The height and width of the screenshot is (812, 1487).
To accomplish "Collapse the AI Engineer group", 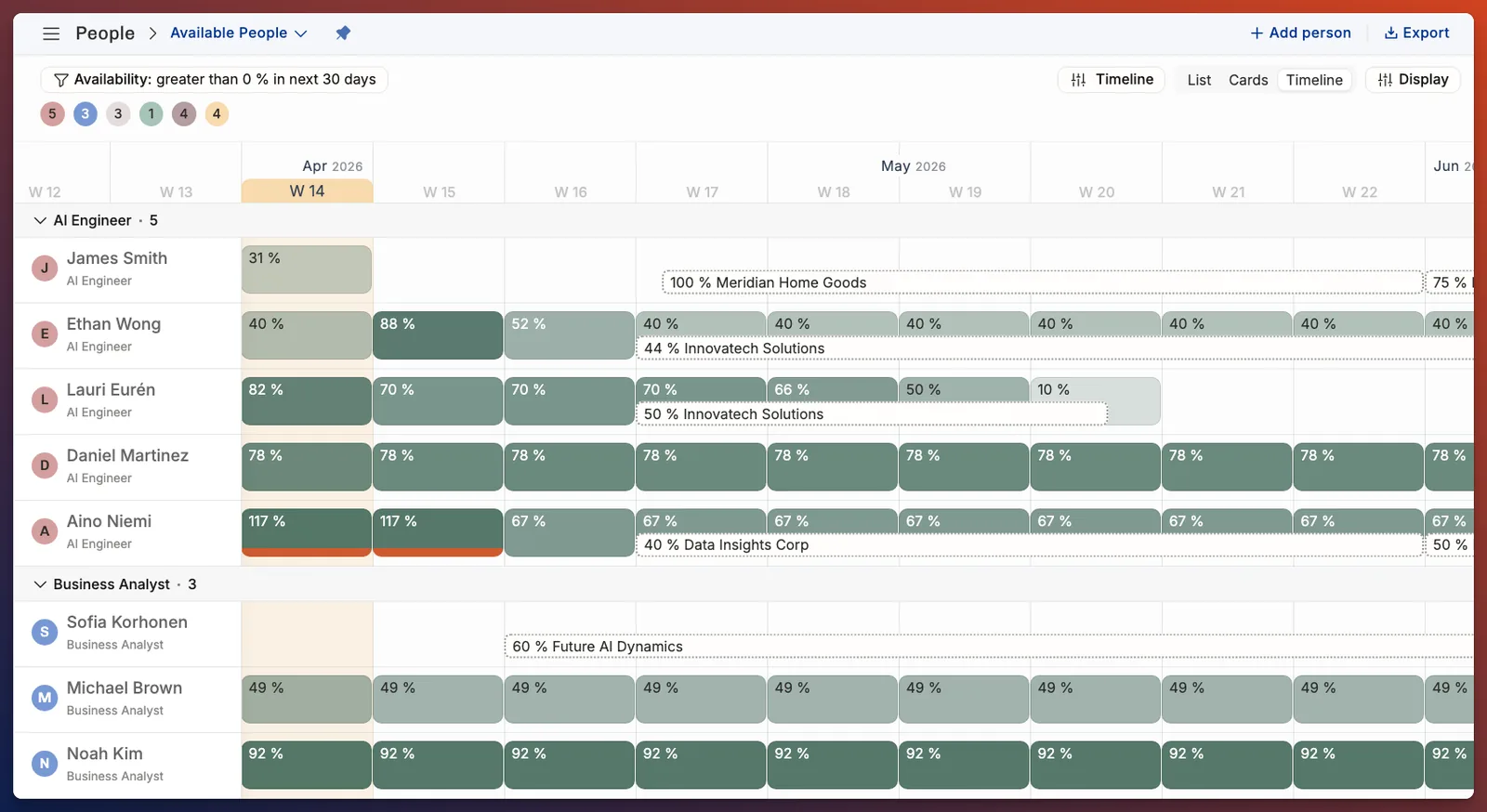I will pyautogui.click(x=40, y=221).
